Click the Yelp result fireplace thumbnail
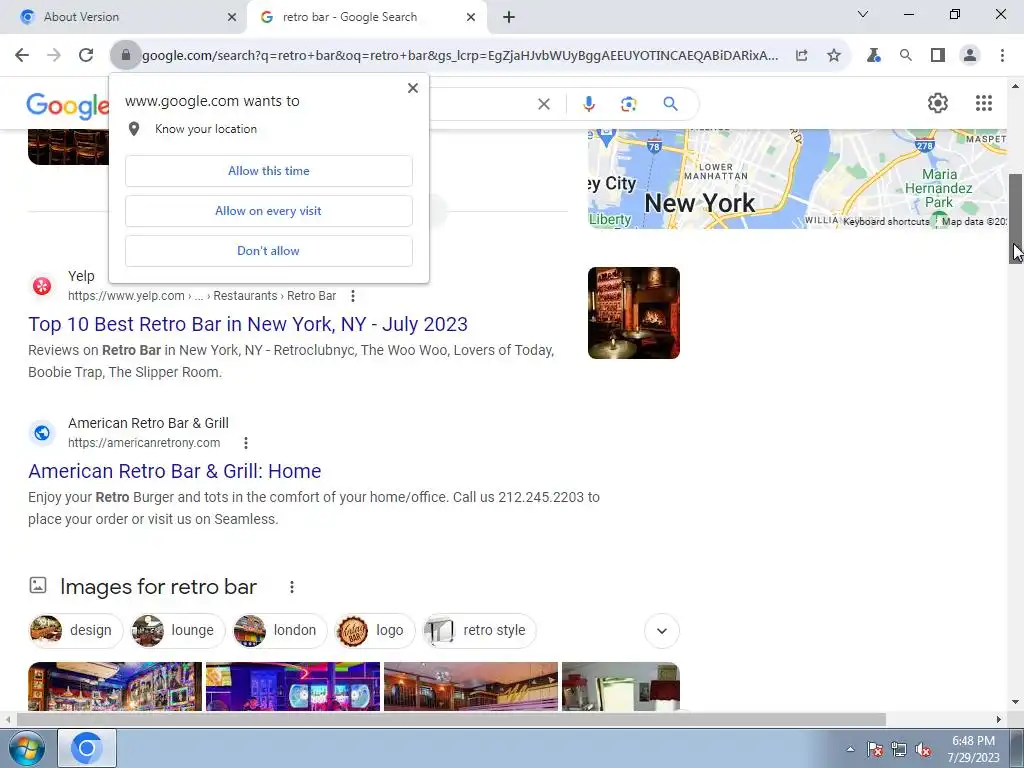The width and height of the screenshot is (1024, 768). tap(633, 313)
